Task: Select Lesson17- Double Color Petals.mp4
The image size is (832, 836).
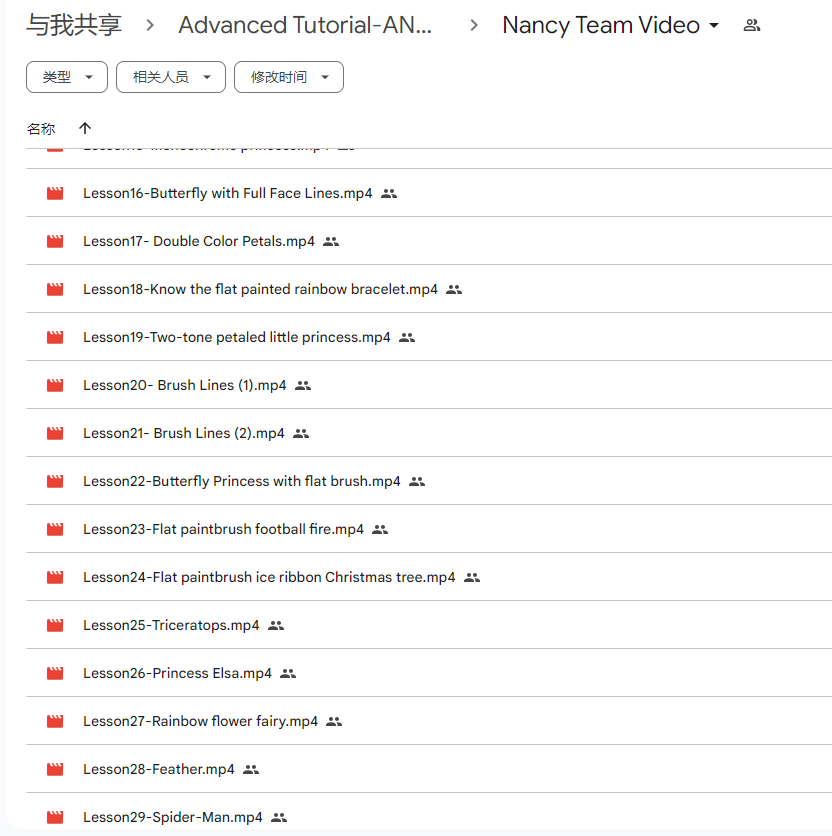Action: 198,241
